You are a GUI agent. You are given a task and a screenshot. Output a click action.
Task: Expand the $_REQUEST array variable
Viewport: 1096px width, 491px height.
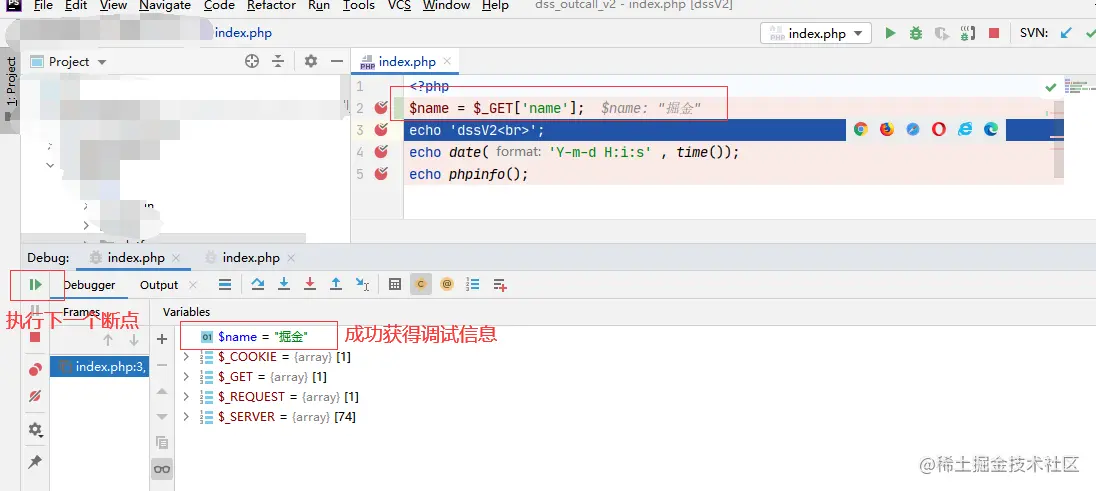(186, 397)
